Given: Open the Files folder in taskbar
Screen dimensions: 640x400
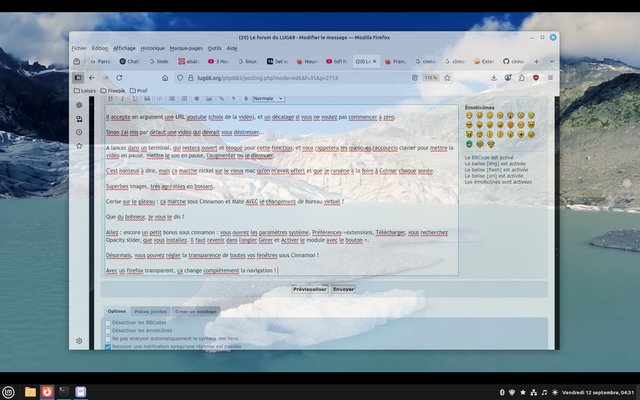Looking at the screenshot, I should 30,391.
